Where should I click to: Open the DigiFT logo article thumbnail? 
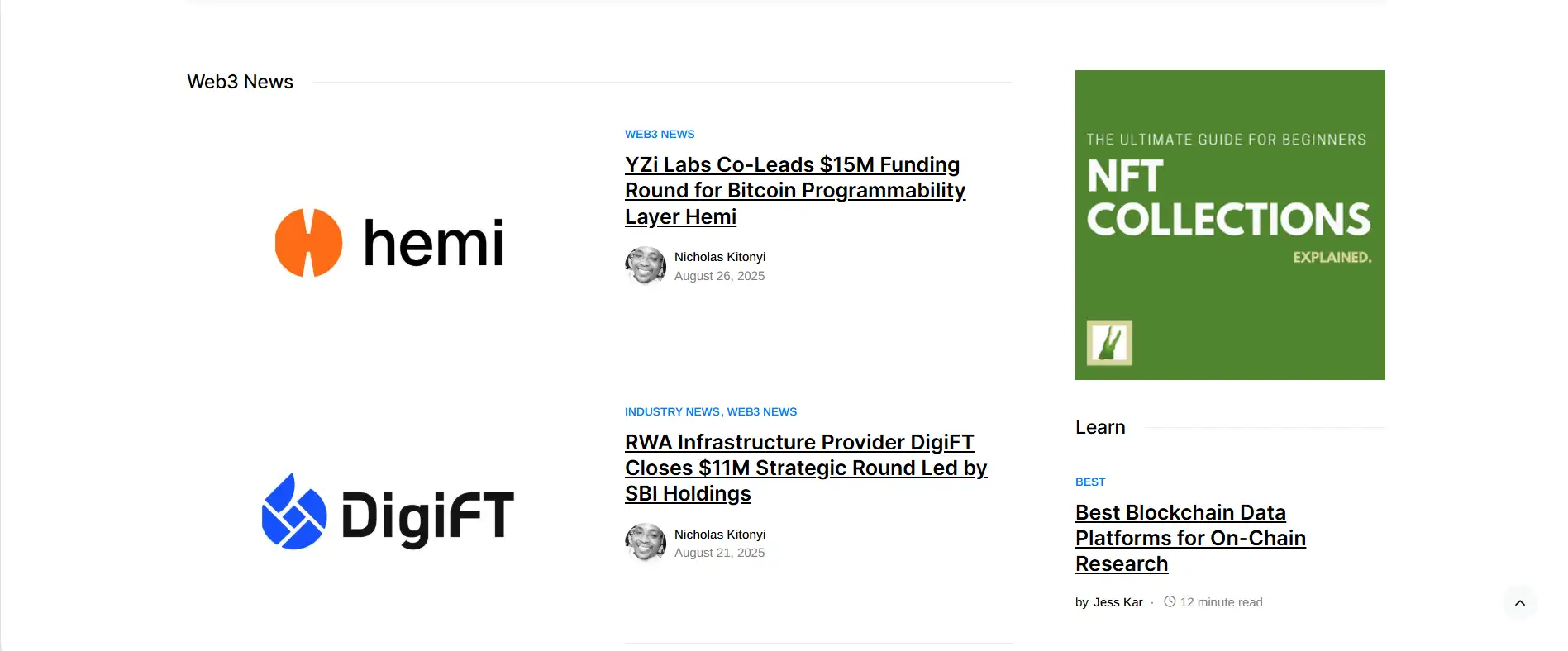click(x=388, y=513)
